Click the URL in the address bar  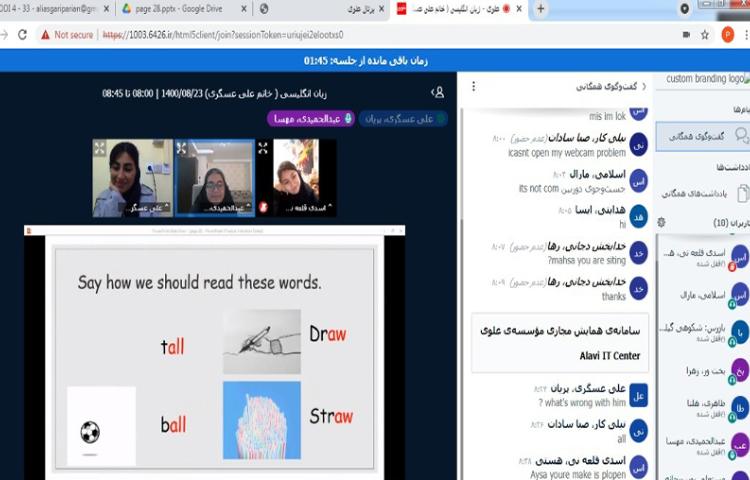[x=223, y=35]
